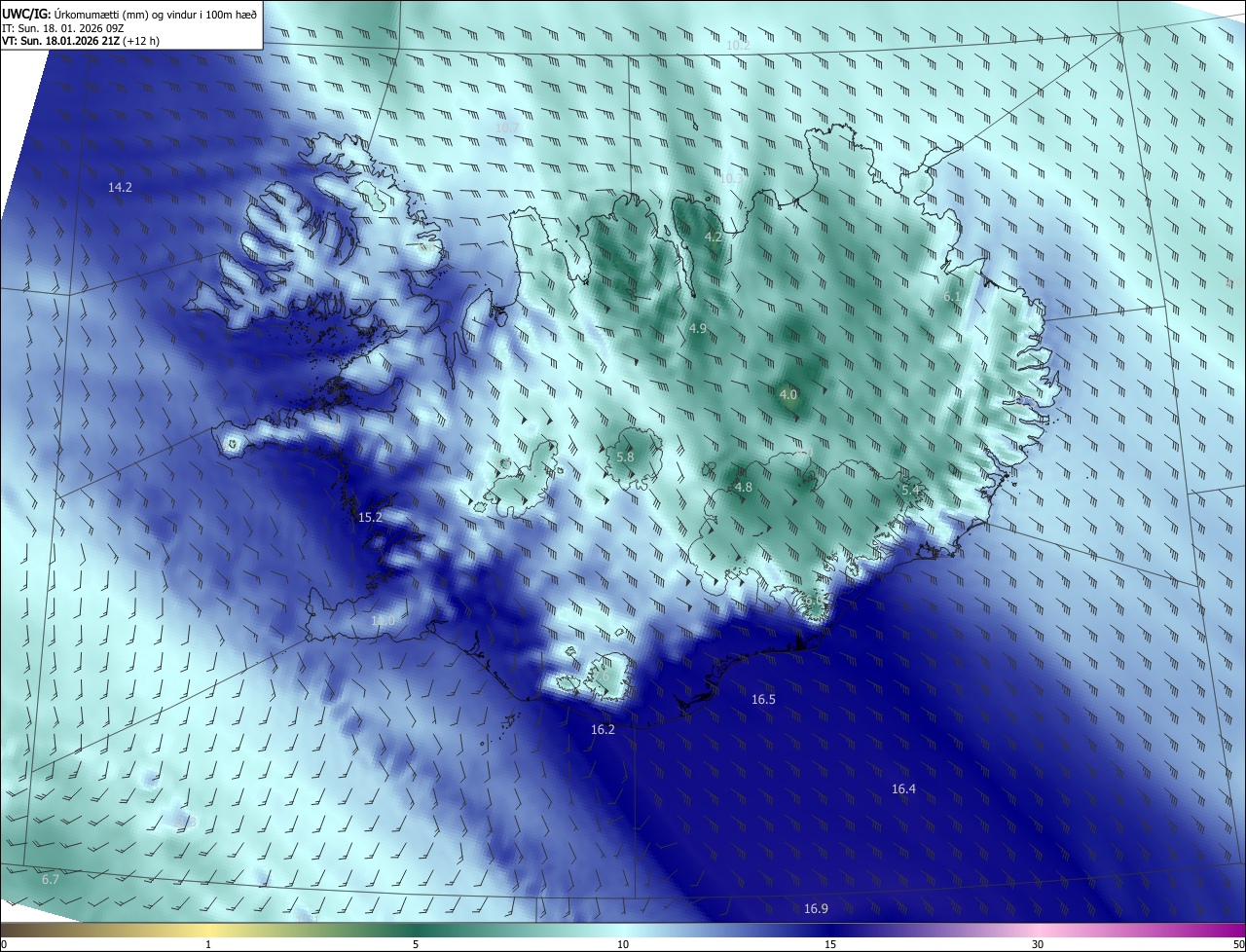Click the 4.2 value label on the map
The height and width of the screenshot is (952, 1246).
tap(713, 237)
